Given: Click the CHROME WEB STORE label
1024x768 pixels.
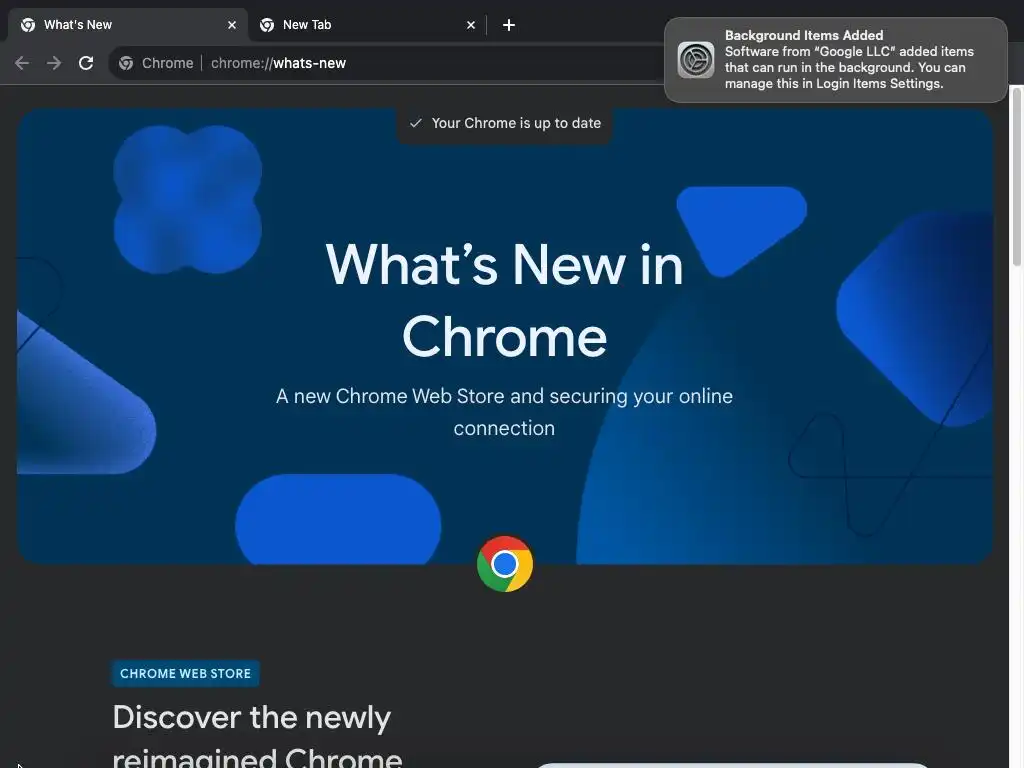Looking at the screenshot, I should point(185,673).
